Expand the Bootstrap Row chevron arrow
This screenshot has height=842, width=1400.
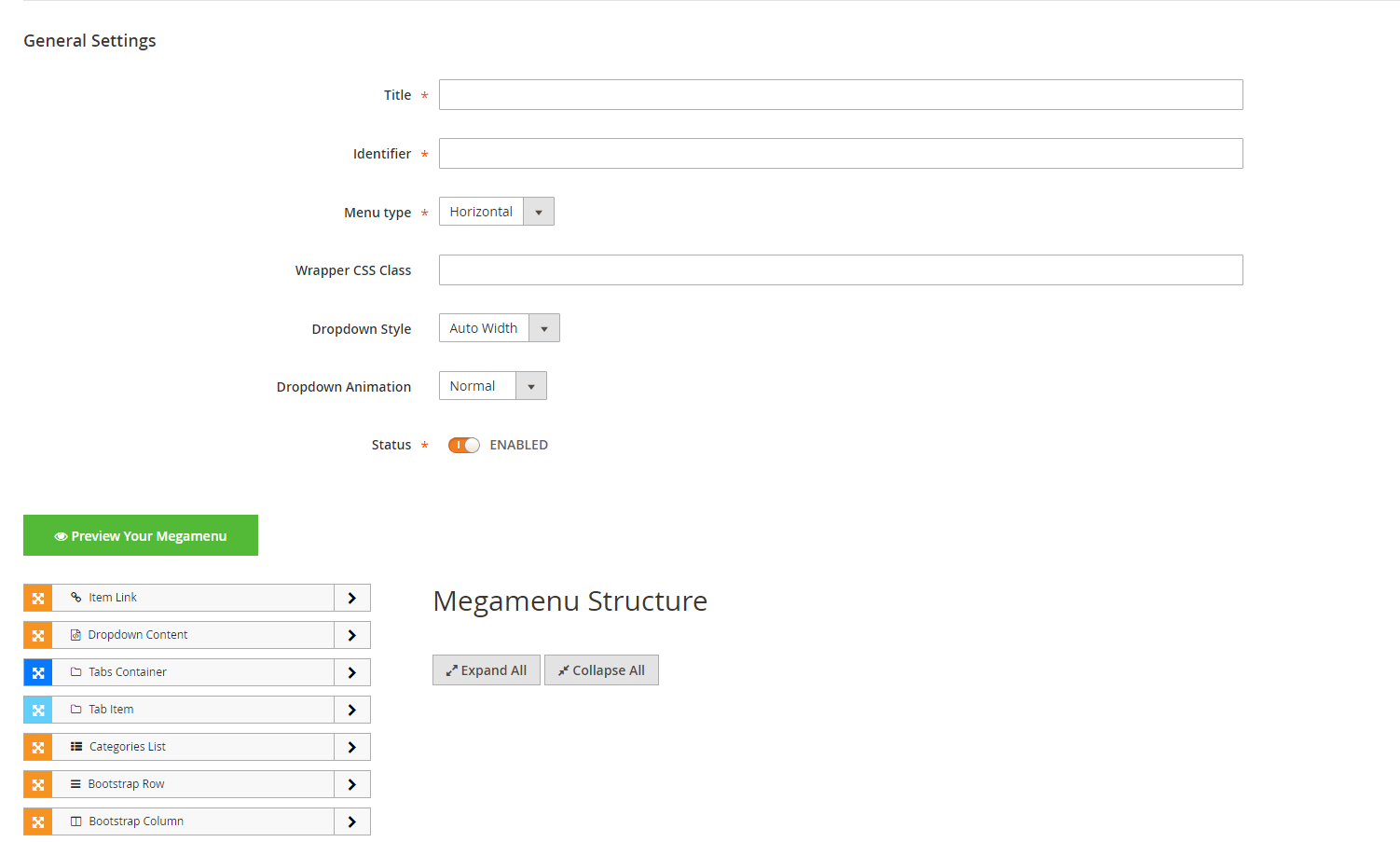click(x=352, y=784)
